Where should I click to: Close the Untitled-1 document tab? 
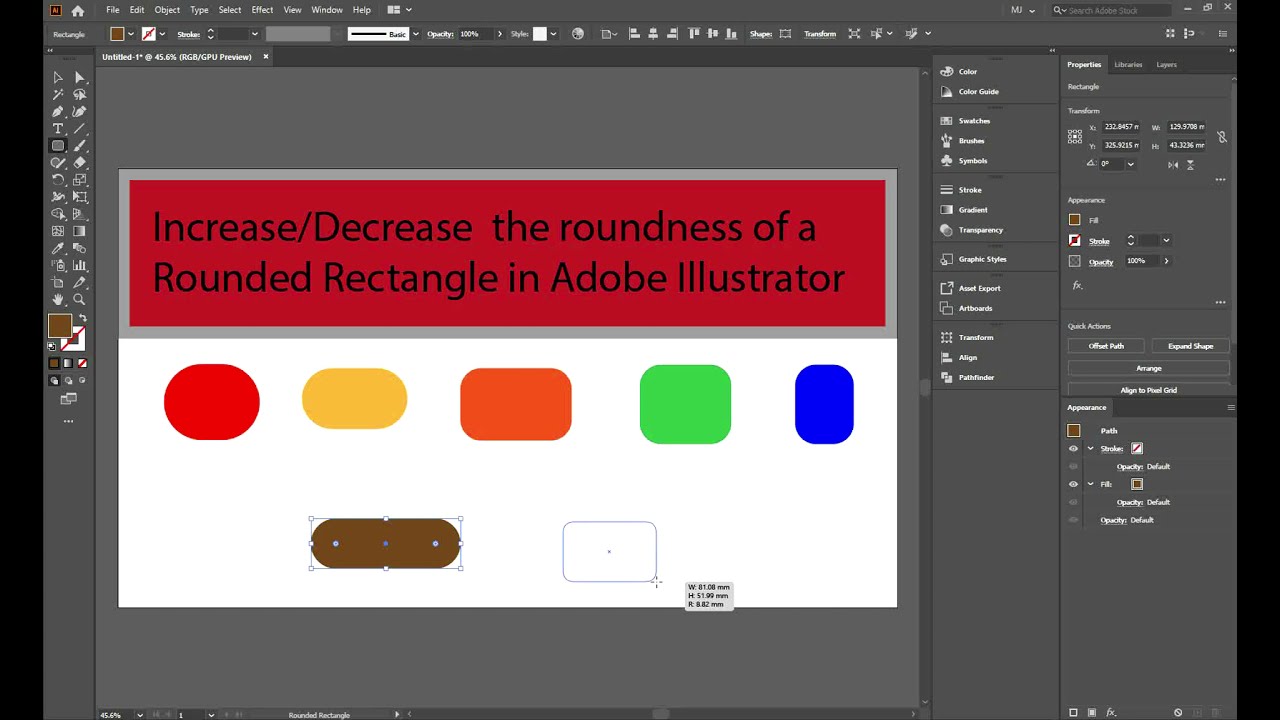point(266,57)
